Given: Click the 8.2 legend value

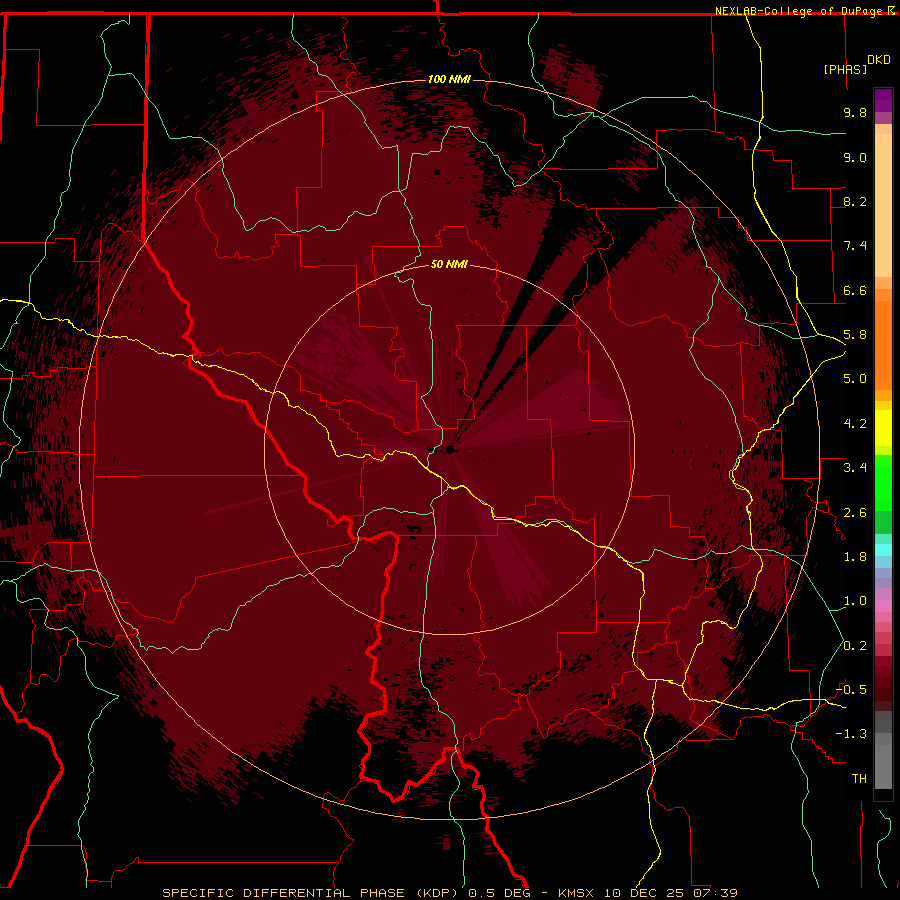Looking at the screenshot, I should [x=855, y=201].
